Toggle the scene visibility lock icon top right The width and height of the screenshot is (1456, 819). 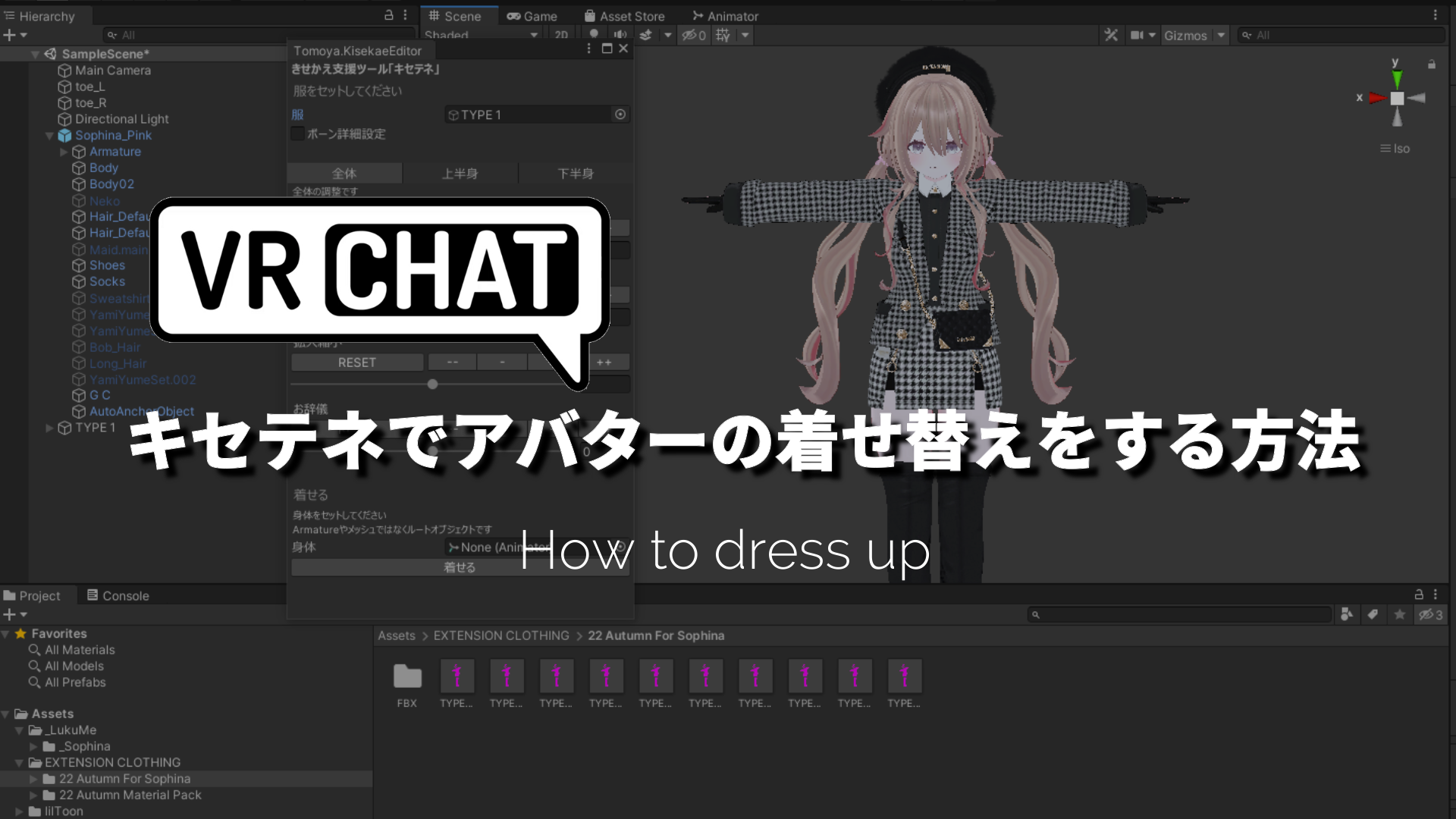(x=1433, y=64)
